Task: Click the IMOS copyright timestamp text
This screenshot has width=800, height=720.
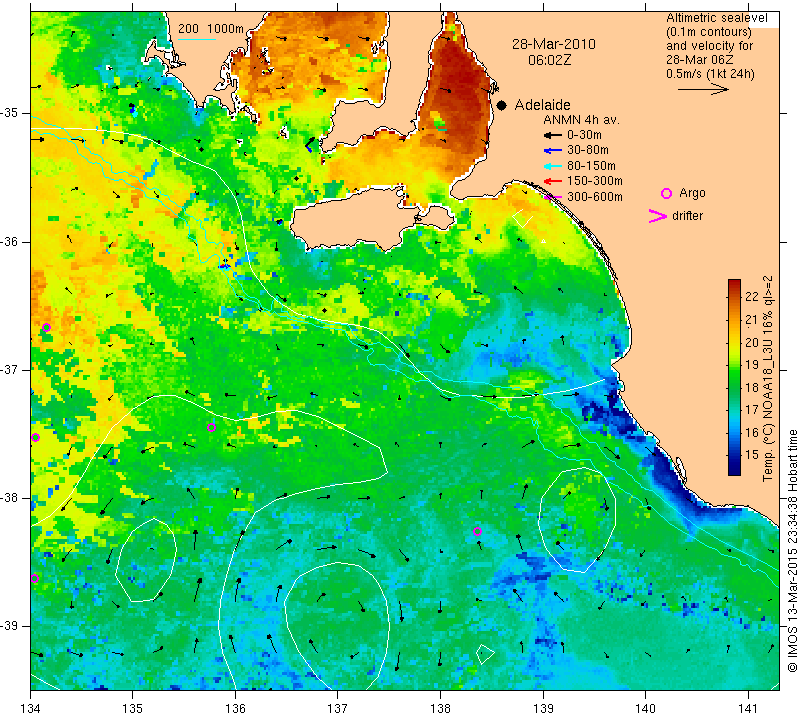Action: [792, 551]
